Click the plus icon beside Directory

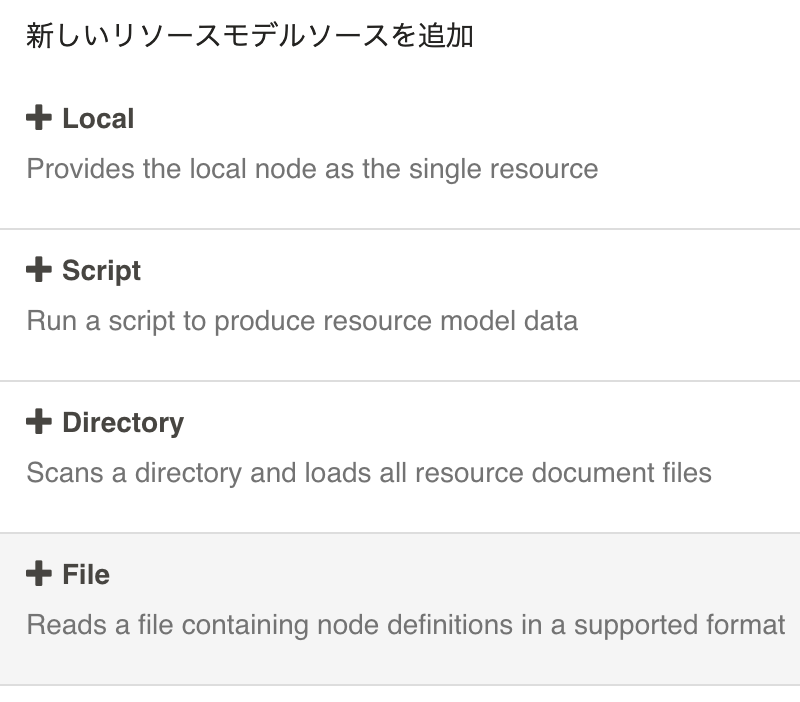(x=38, y=422)
